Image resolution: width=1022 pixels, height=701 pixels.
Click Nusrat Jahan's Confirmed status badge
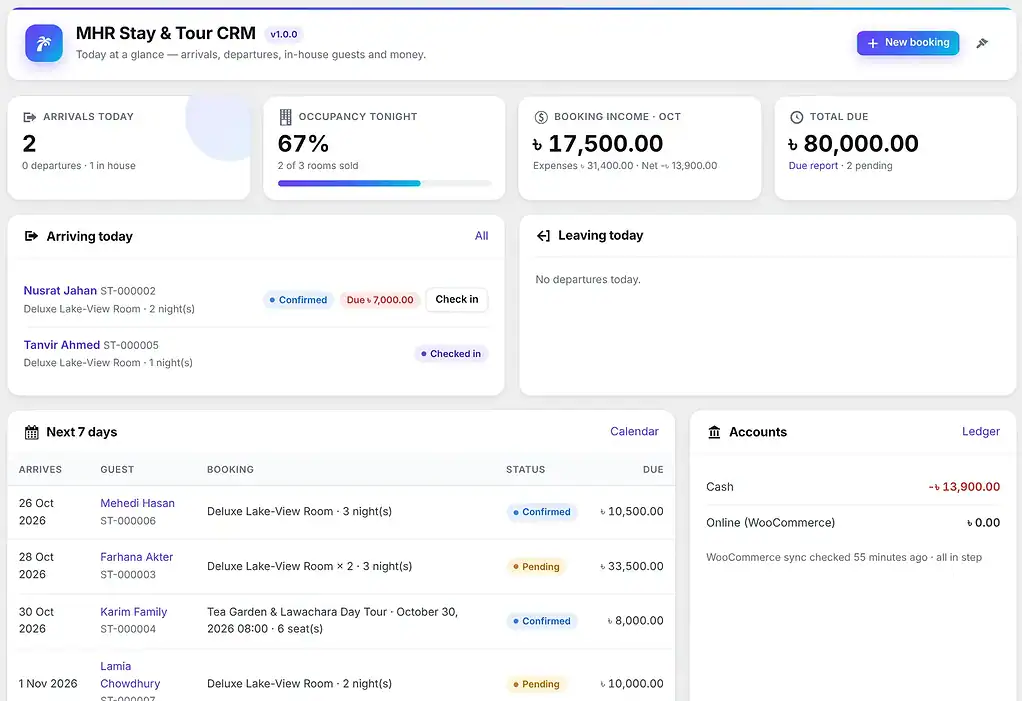298,300
